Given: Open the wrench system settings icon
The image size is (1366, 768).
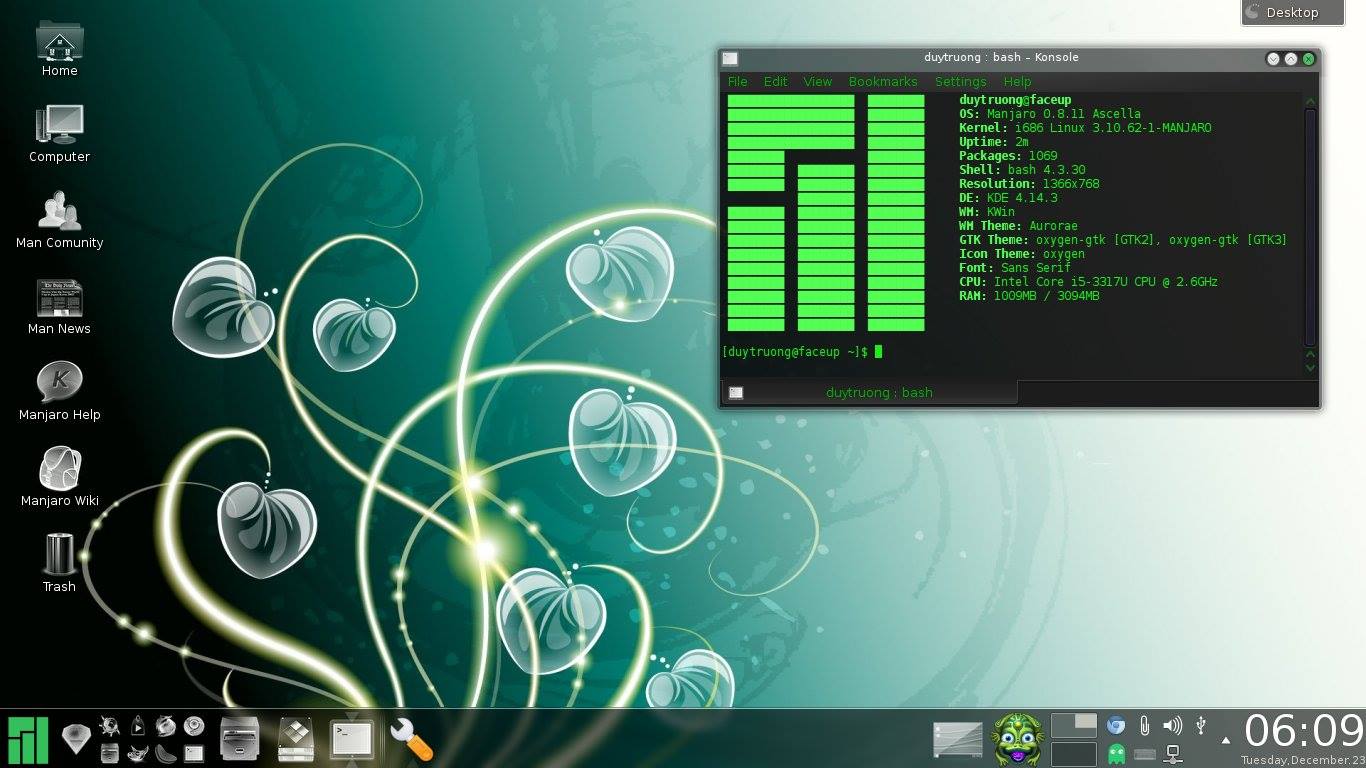Looking at the screenshot, I should [x=411, y=740].
